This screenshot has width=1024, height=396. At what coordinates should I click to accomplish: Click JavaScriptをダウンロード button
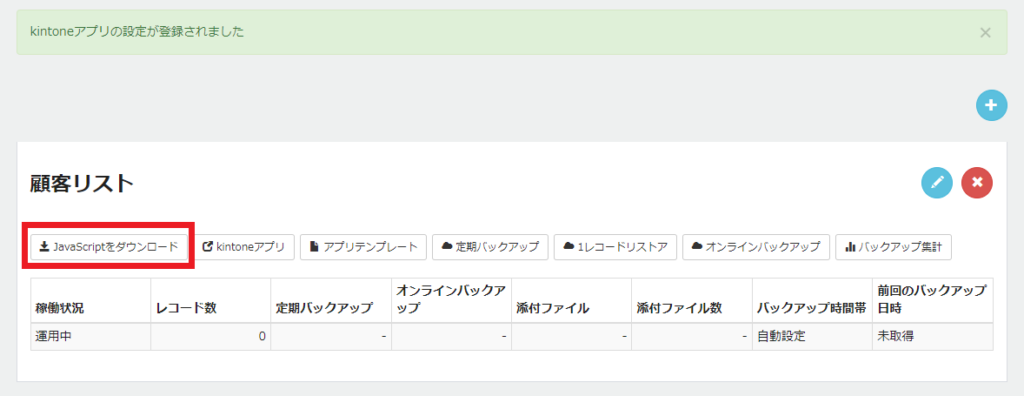coord(109,247)
